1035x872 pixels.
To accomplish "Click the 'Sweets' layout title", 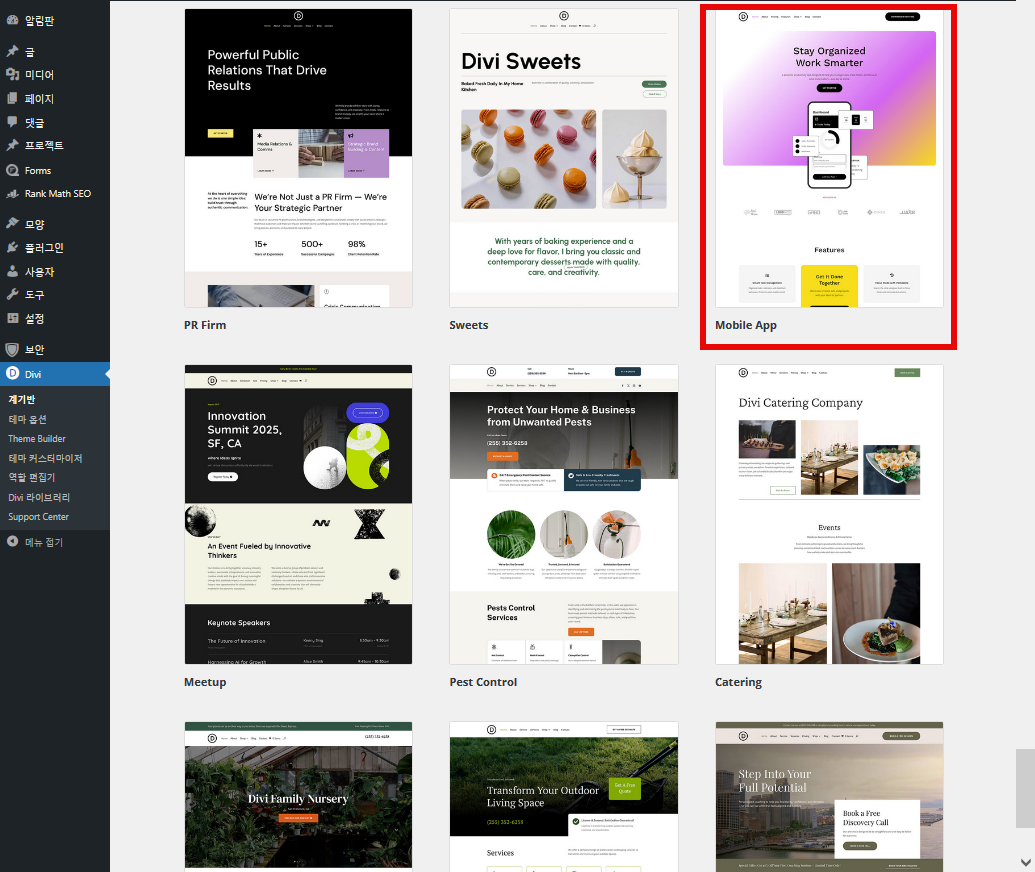I will [x=469, y=325].
